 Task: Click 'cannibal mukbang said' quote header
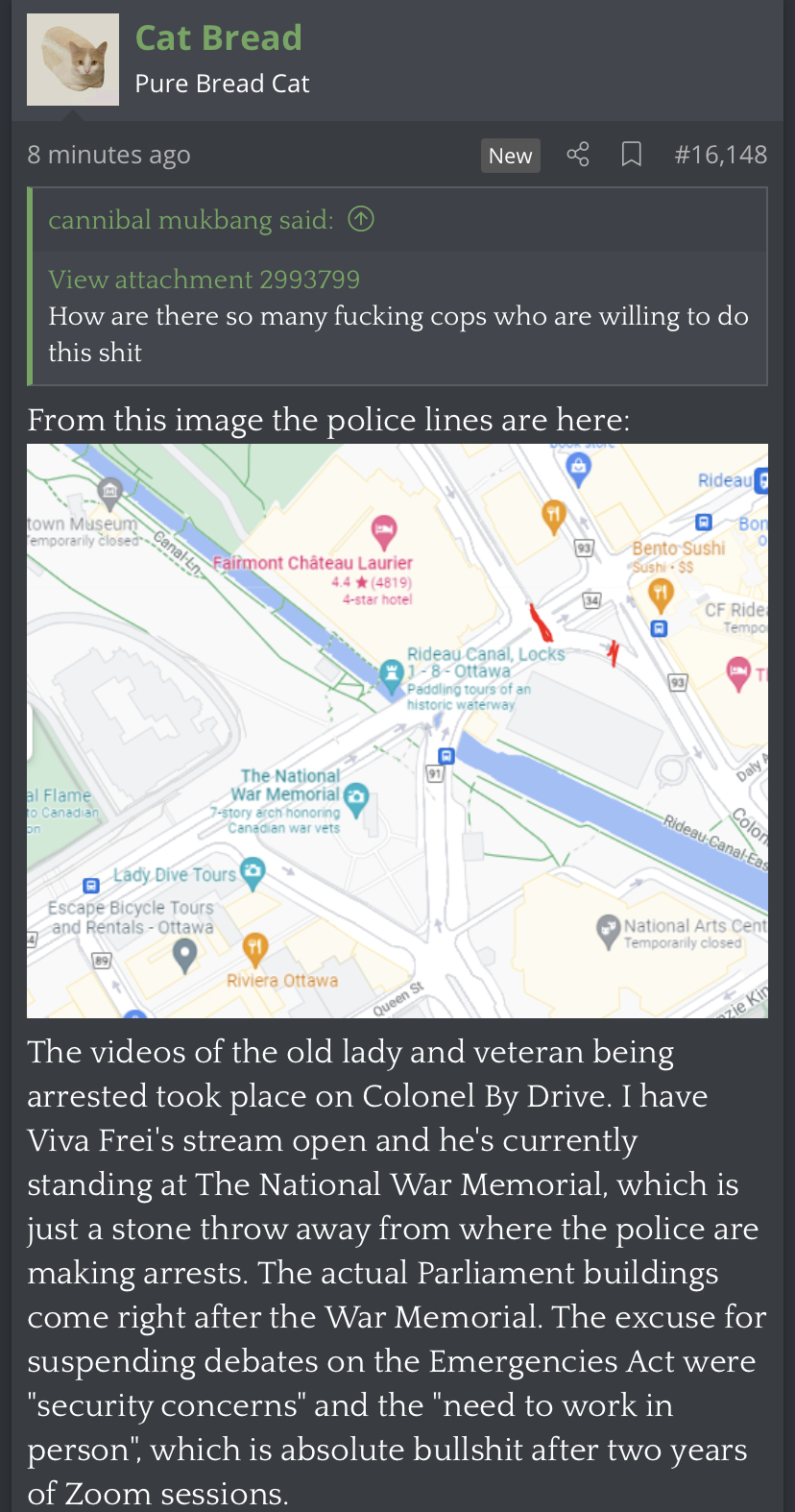tap(191, 220)
